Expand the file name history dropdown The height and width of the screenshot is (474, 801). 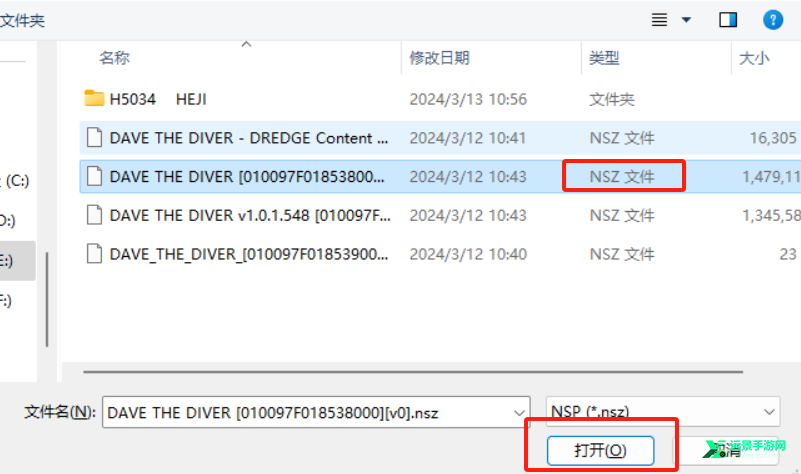pos(519,413)
